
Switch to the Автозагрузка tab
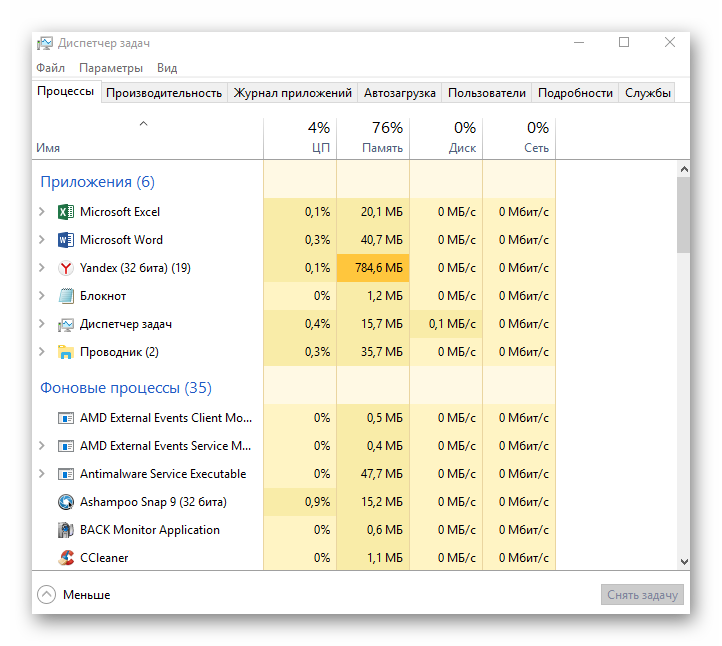point(400,93)
